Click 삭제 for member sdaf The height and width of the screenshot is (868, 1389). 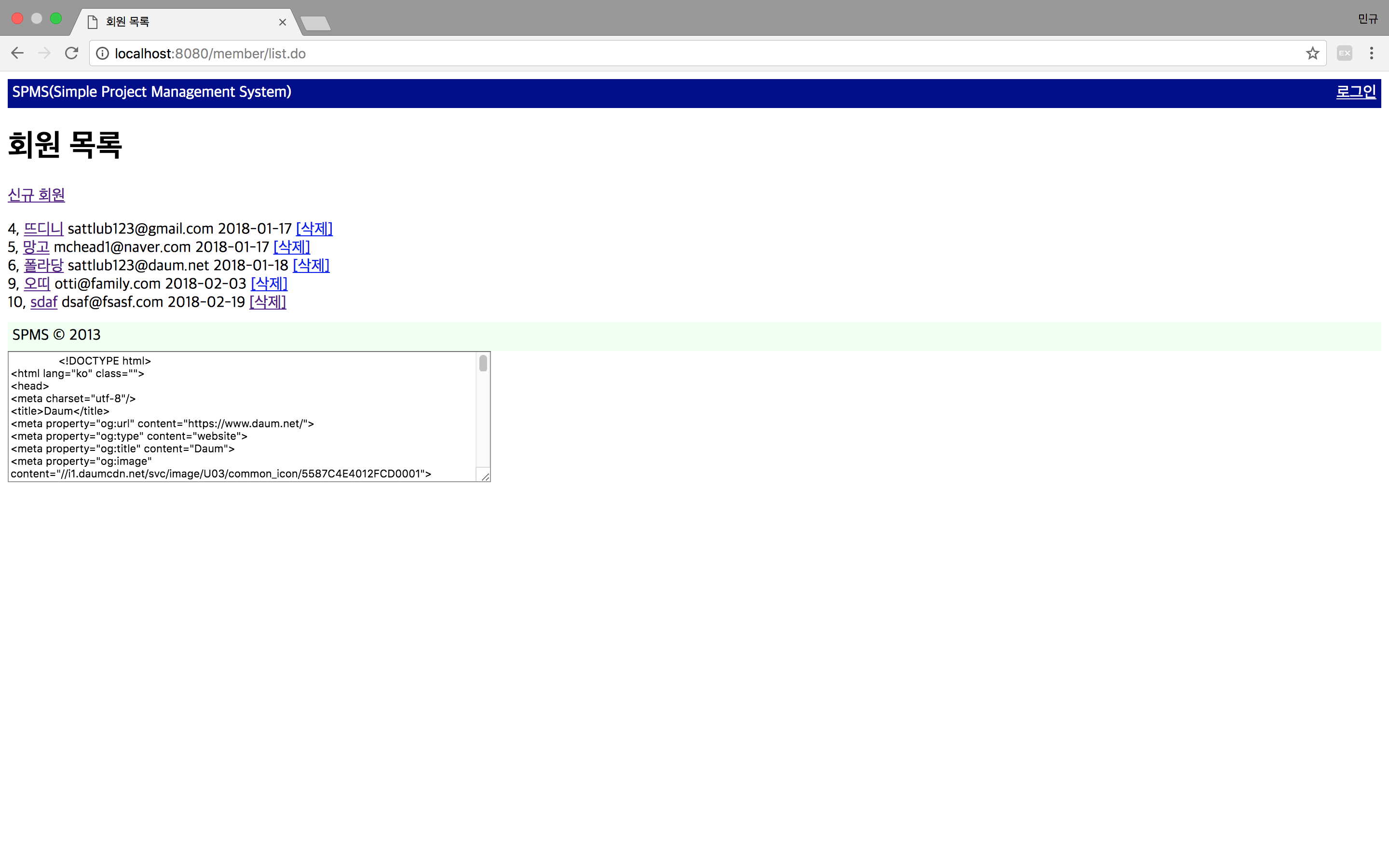click(x=268, y=302)
